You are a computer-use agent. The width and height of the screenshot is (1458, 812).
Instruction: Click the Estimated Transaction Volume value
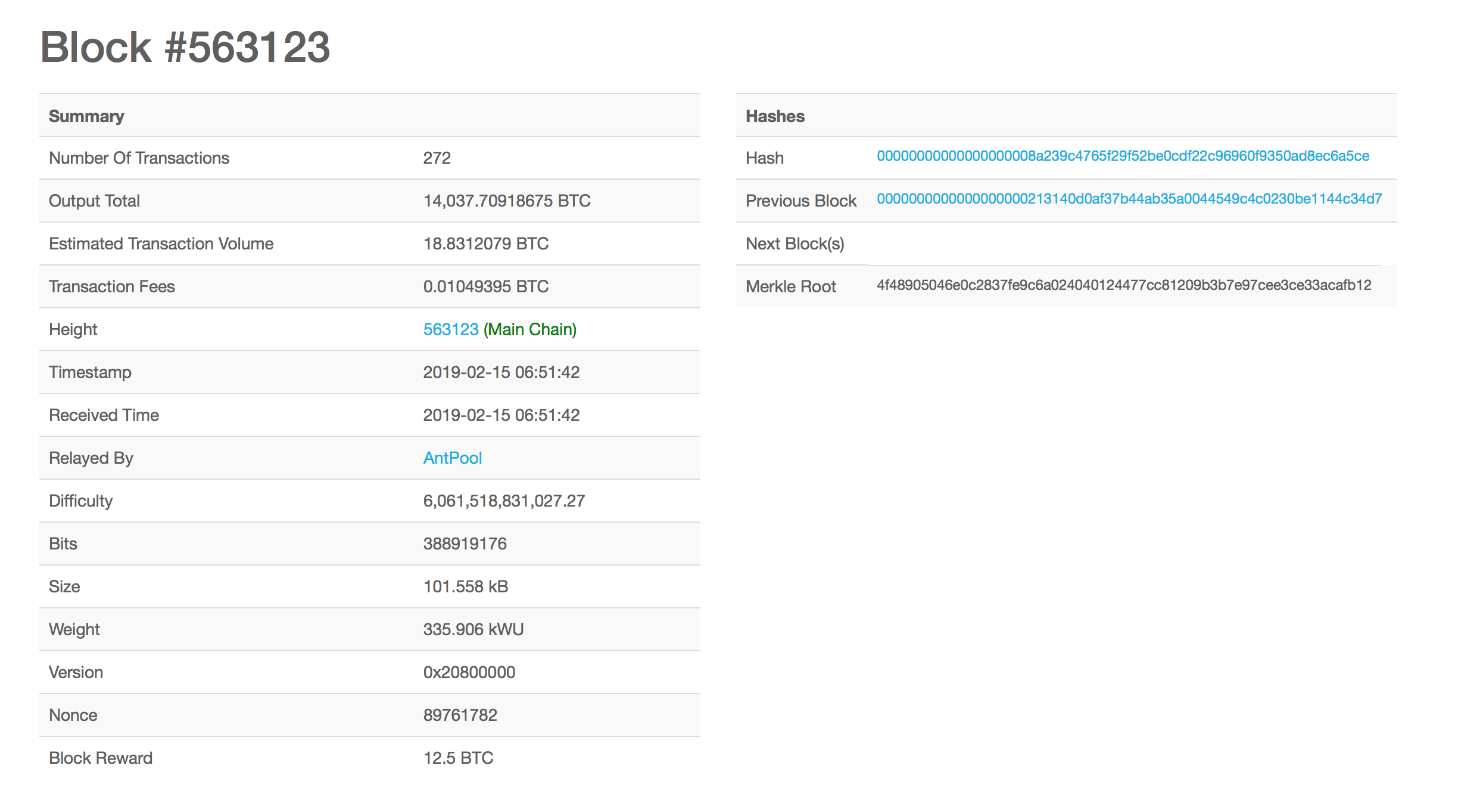(x=486, y=243)
